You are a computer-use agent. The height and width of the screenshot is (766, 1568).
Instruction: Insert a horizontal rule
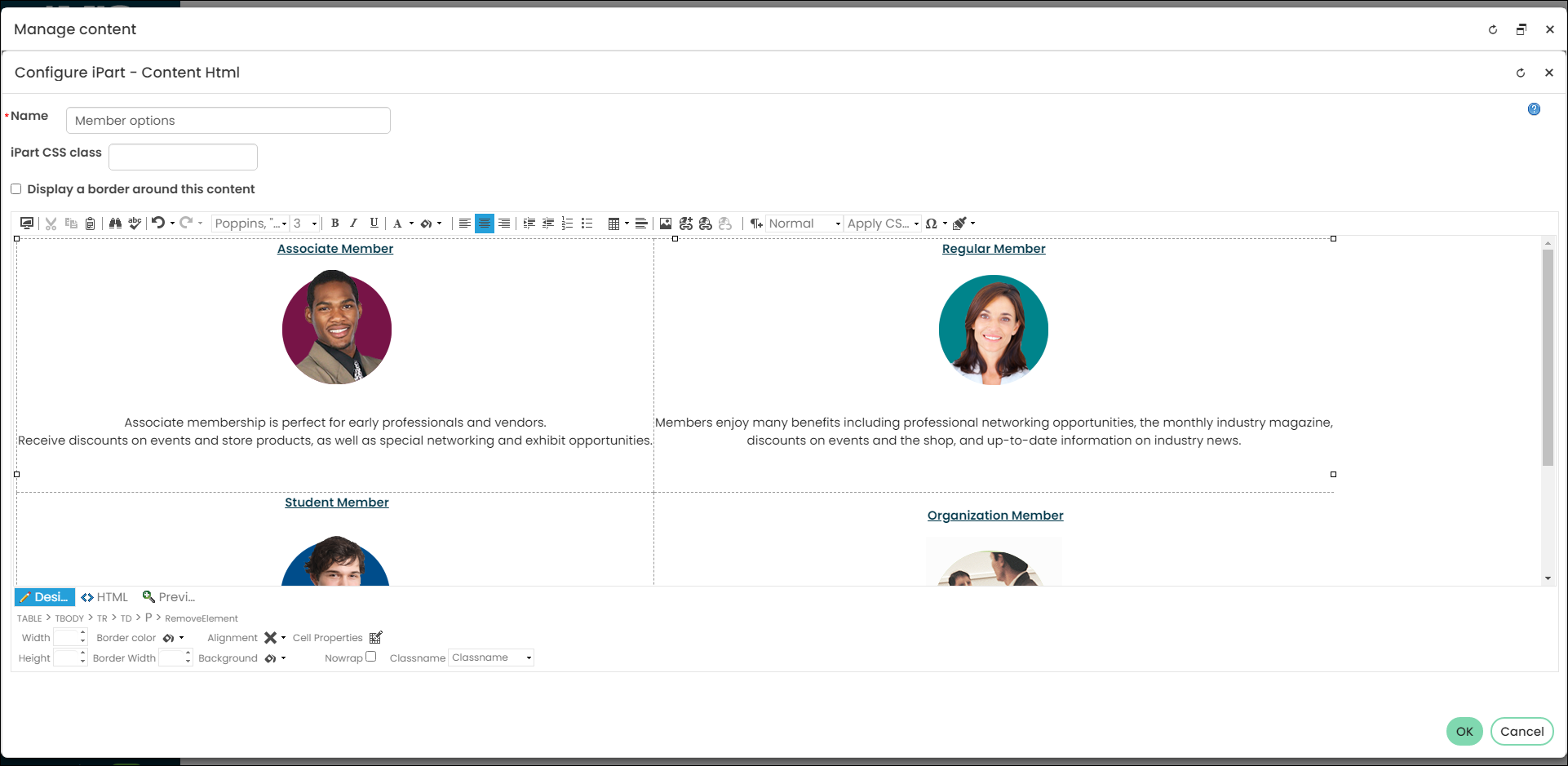pyautogui.click(x=641, y=224)
